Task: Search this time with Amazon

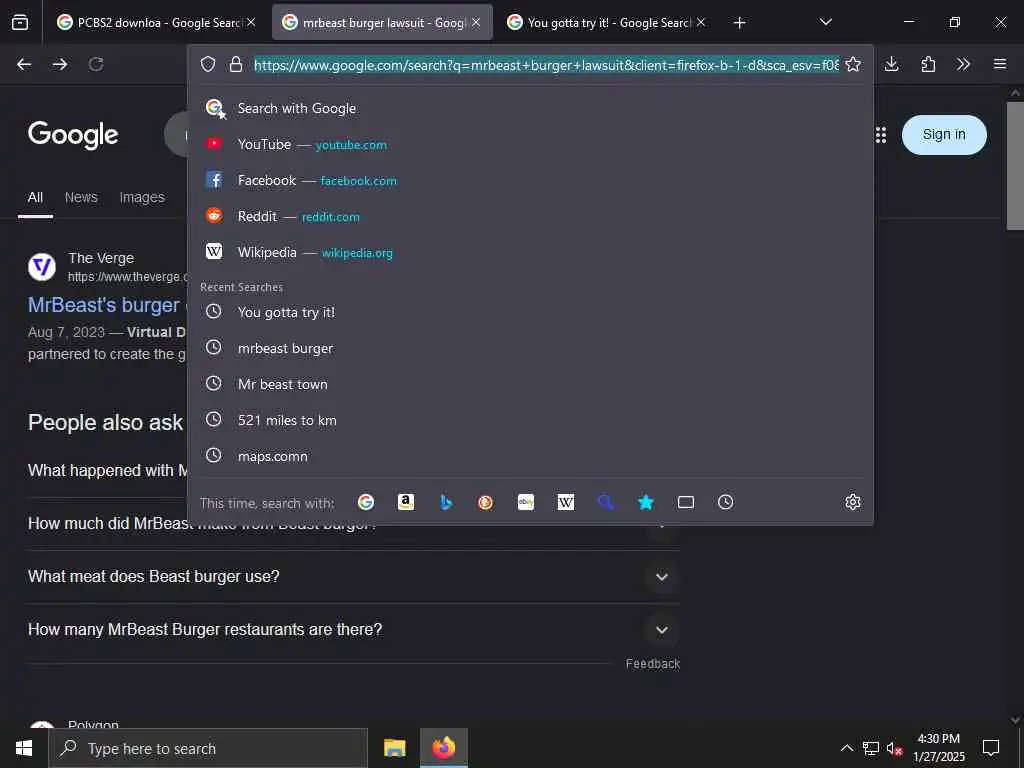Action: [406, 502]
